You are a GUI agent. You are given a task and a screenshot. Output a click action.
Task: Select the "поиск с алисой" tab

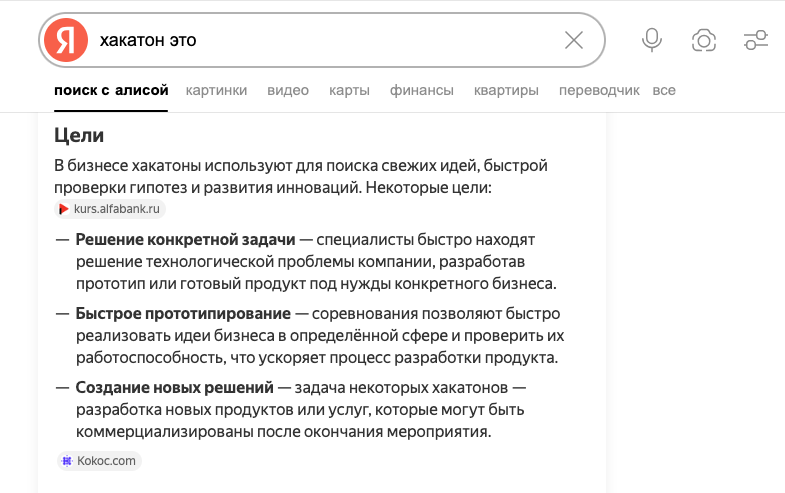(x=111, y=90)
